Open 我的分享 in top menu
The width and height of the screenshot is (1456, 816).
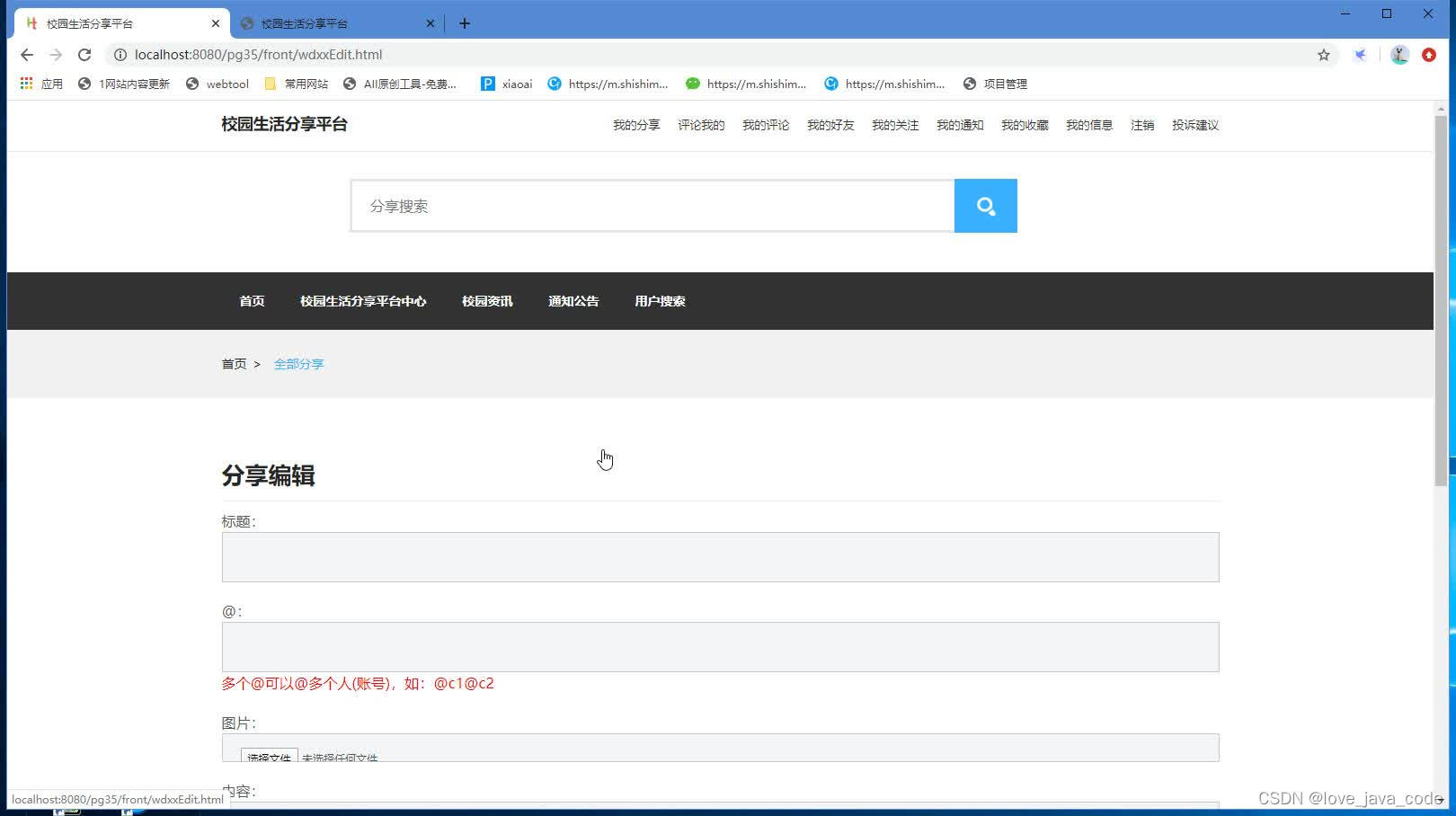pyautogui.click(x=636, y=125)
